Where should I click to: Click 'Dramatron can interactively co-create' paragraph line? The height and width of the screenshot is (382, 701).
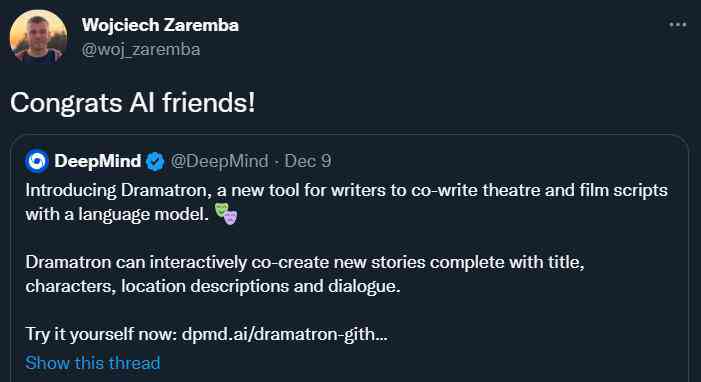coord(305,262)
